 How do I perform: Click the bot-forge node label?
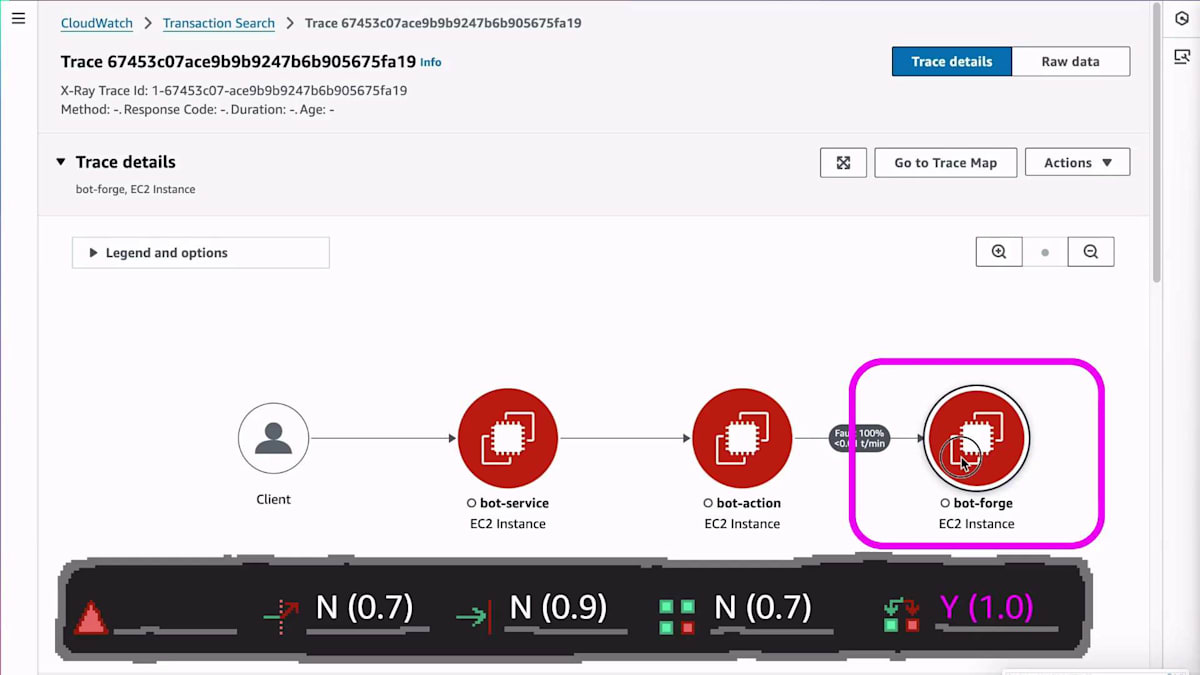(x=976, y=503)
